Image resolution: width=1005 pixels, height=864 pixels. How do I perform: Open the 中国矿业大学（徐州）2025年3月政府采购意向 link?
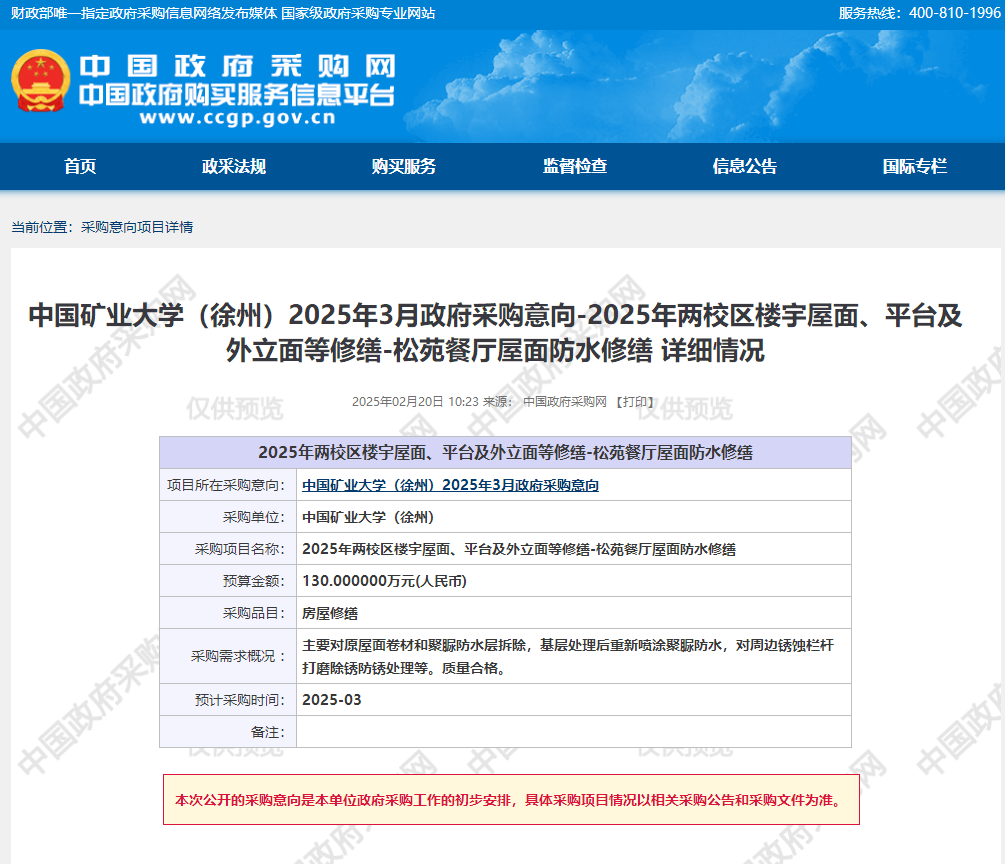click(451, 485)
